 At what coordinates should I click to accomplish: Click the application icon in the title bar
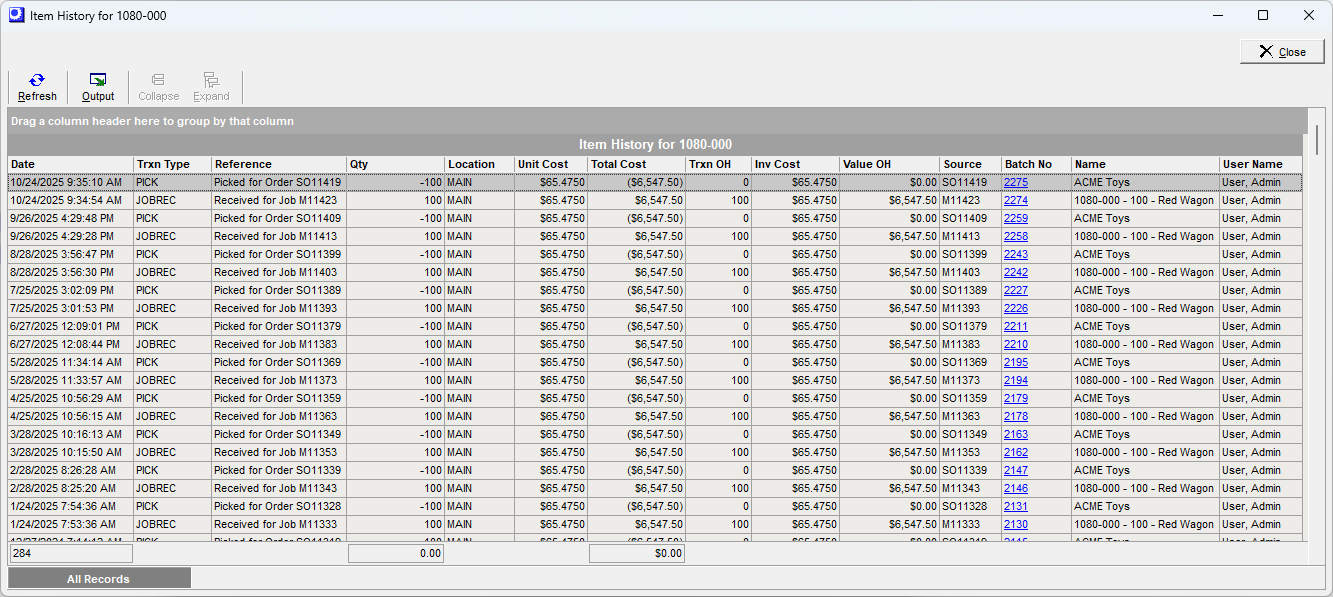tap(14, 15)
